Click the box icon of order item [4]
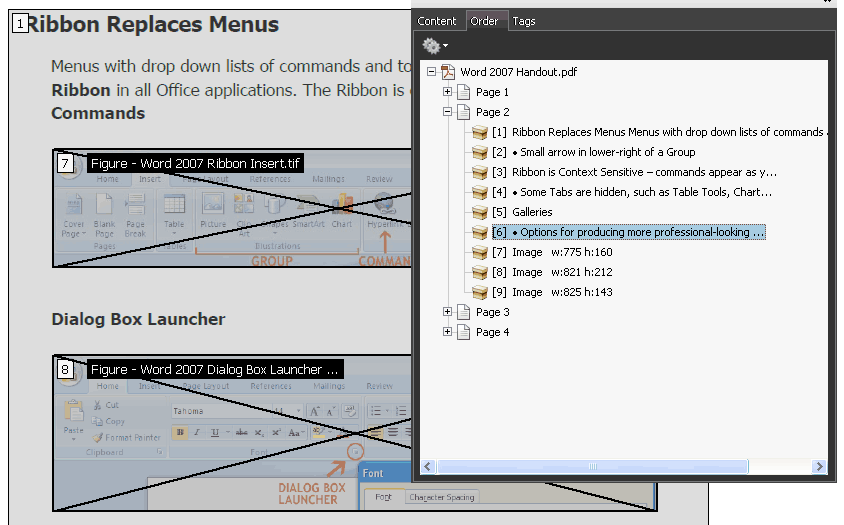 click(480, 192)
